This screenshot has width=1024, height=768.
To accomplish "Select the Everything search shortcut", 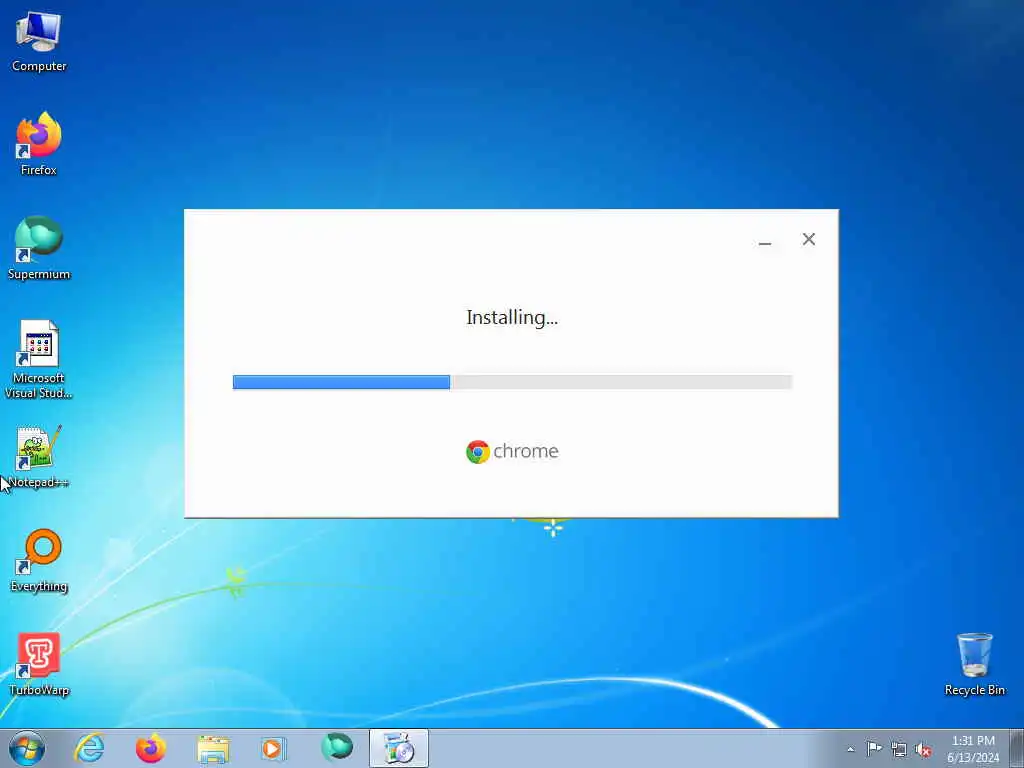I will point(39,560).
